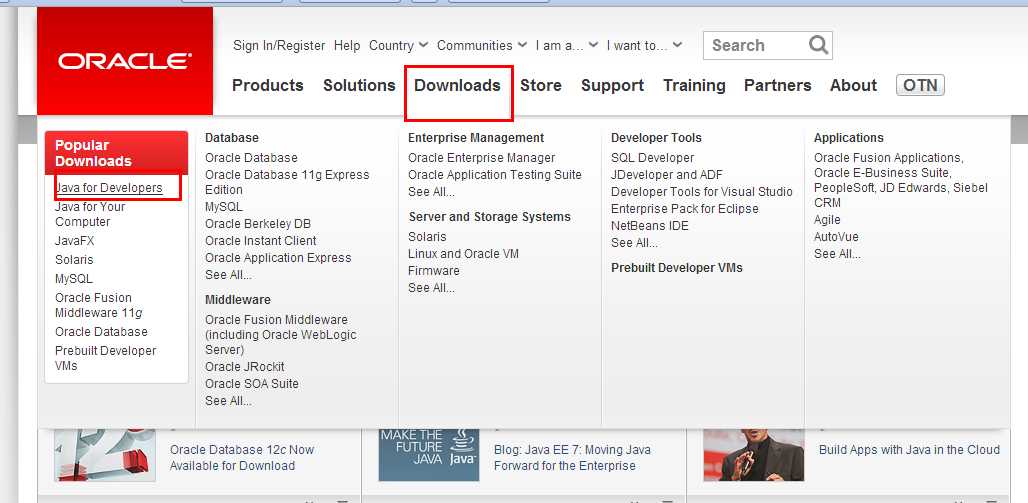Screen dimensions: 1028x503
Task: Open the Help link
Action: [347, 45]
